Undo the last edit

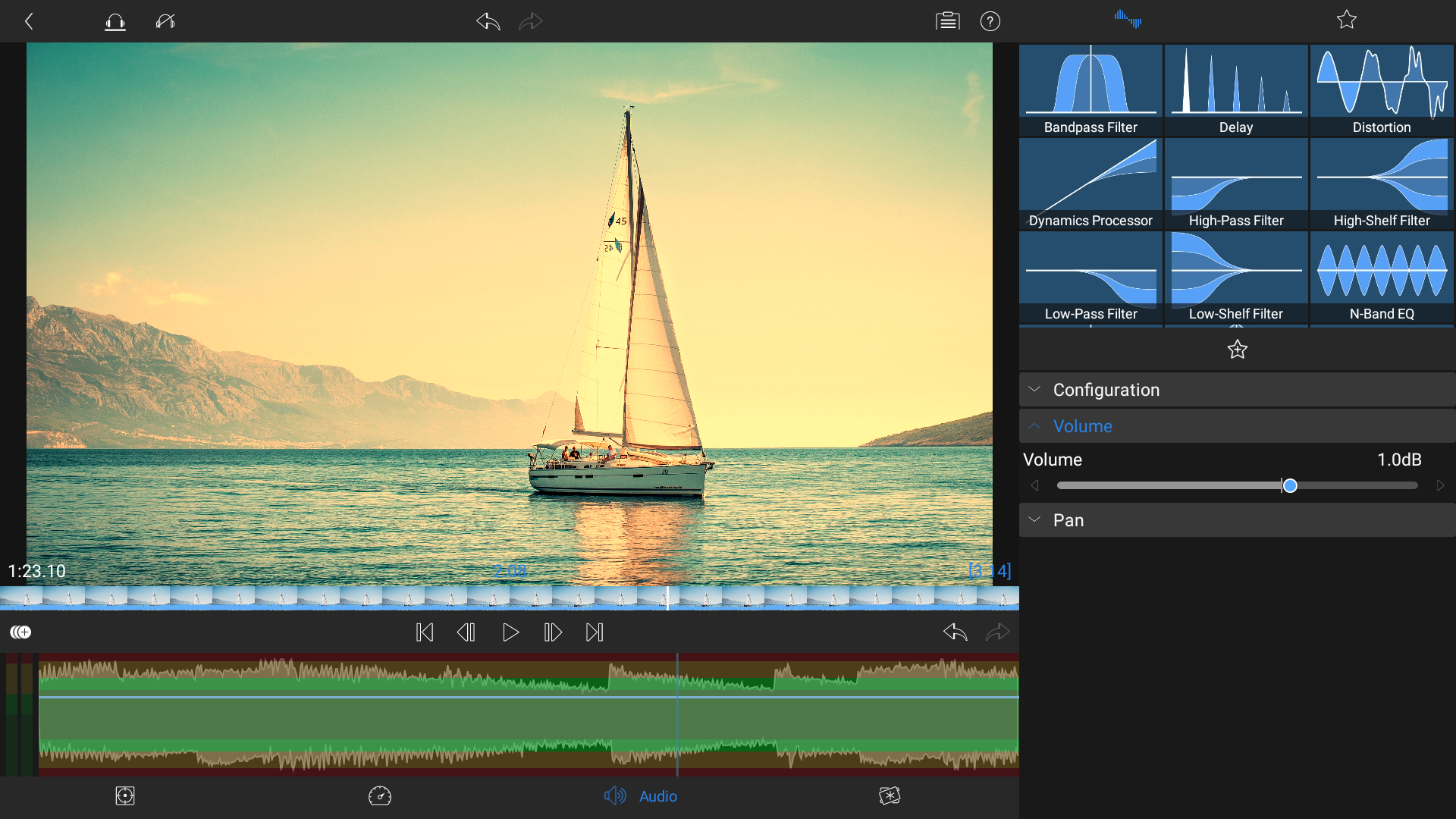(x=488, y=21)
